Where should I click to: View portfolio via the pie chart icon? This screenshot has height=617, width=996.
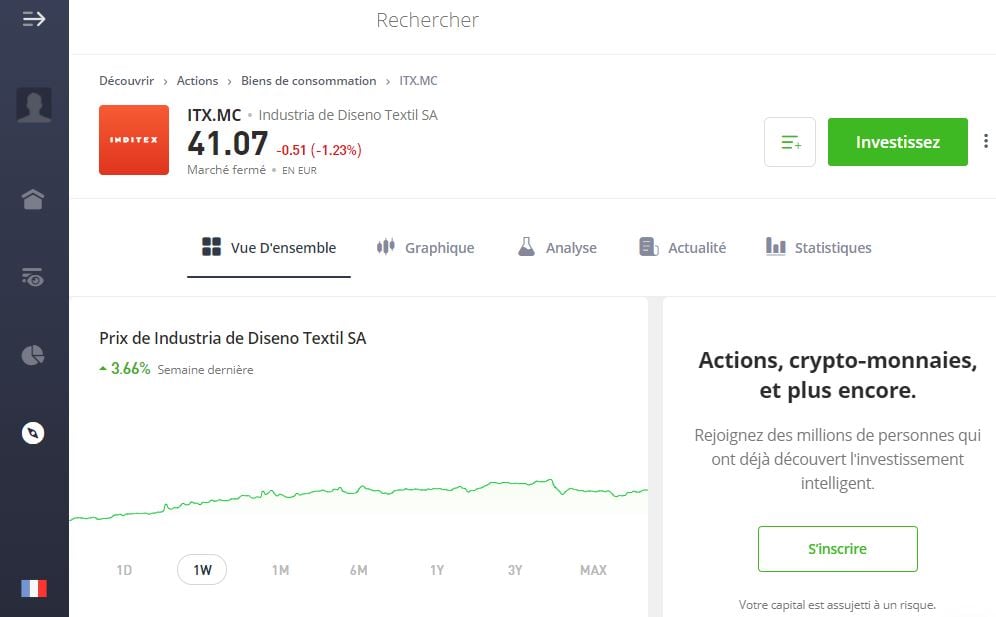pyautogui.click(x=34, y=355)
